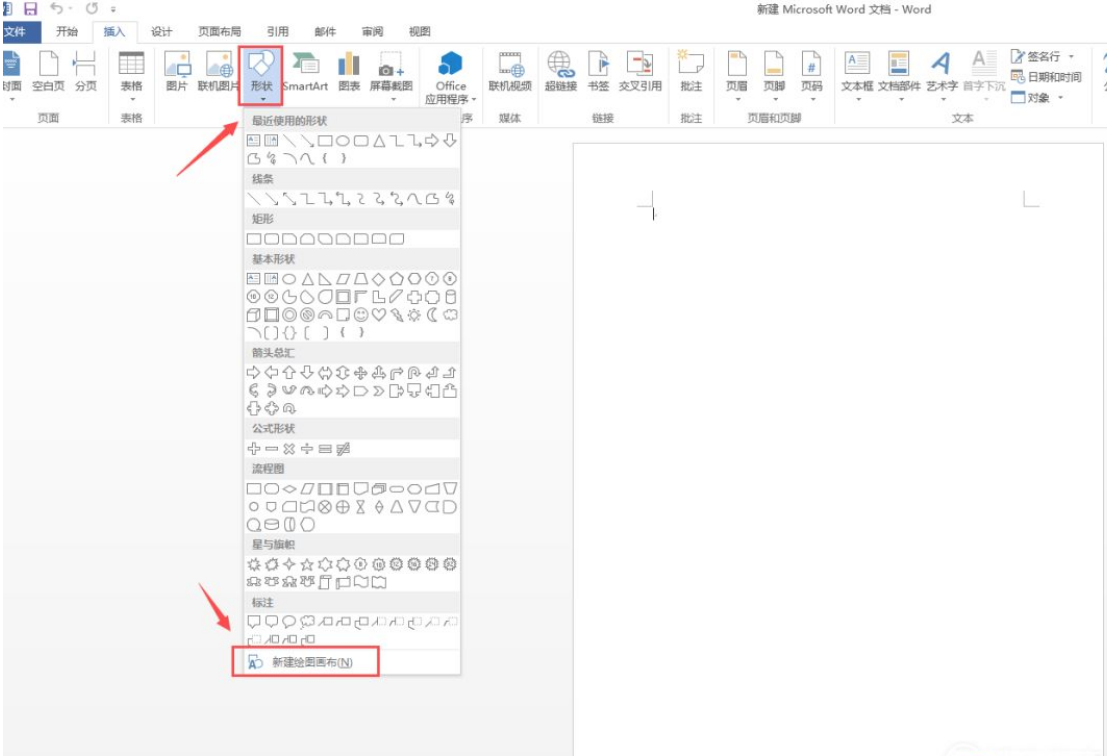Choose the division sign in 公式形状
The width and height of the screenshot is (1107, 756).
coord(307,448)
